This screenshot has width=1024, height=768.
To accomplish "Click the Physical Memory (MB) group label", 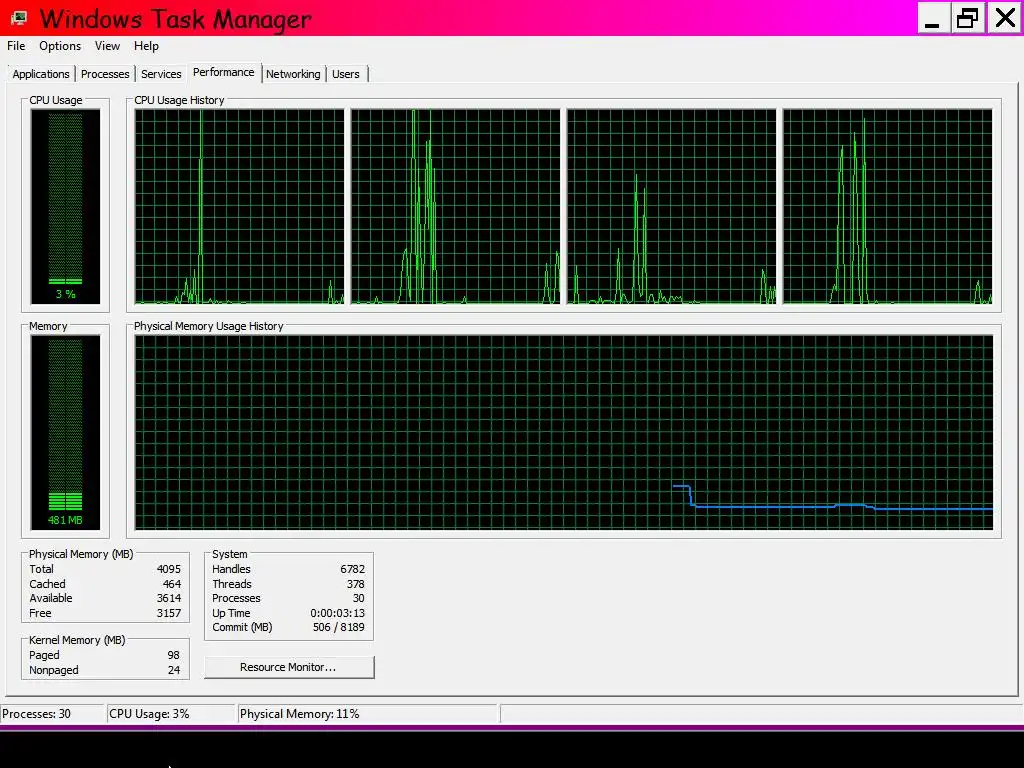I will (x=81, y=554).
